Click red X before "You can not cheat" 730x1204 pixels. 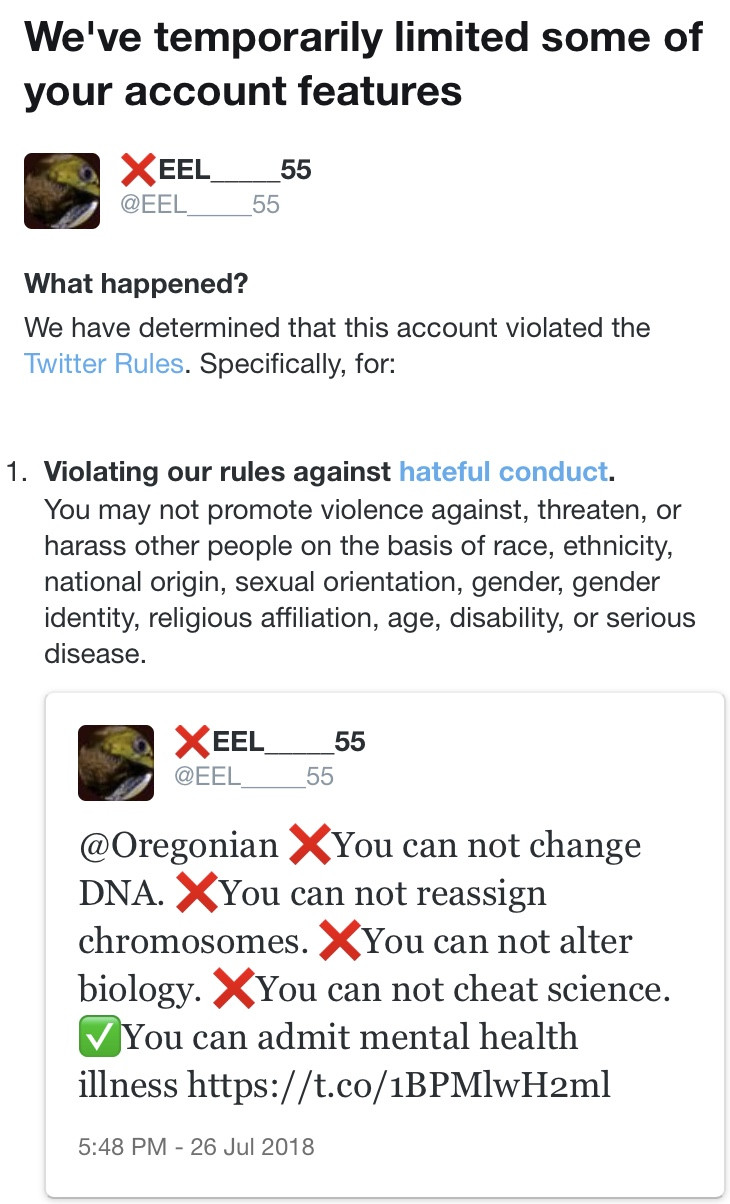coord(234,989)
